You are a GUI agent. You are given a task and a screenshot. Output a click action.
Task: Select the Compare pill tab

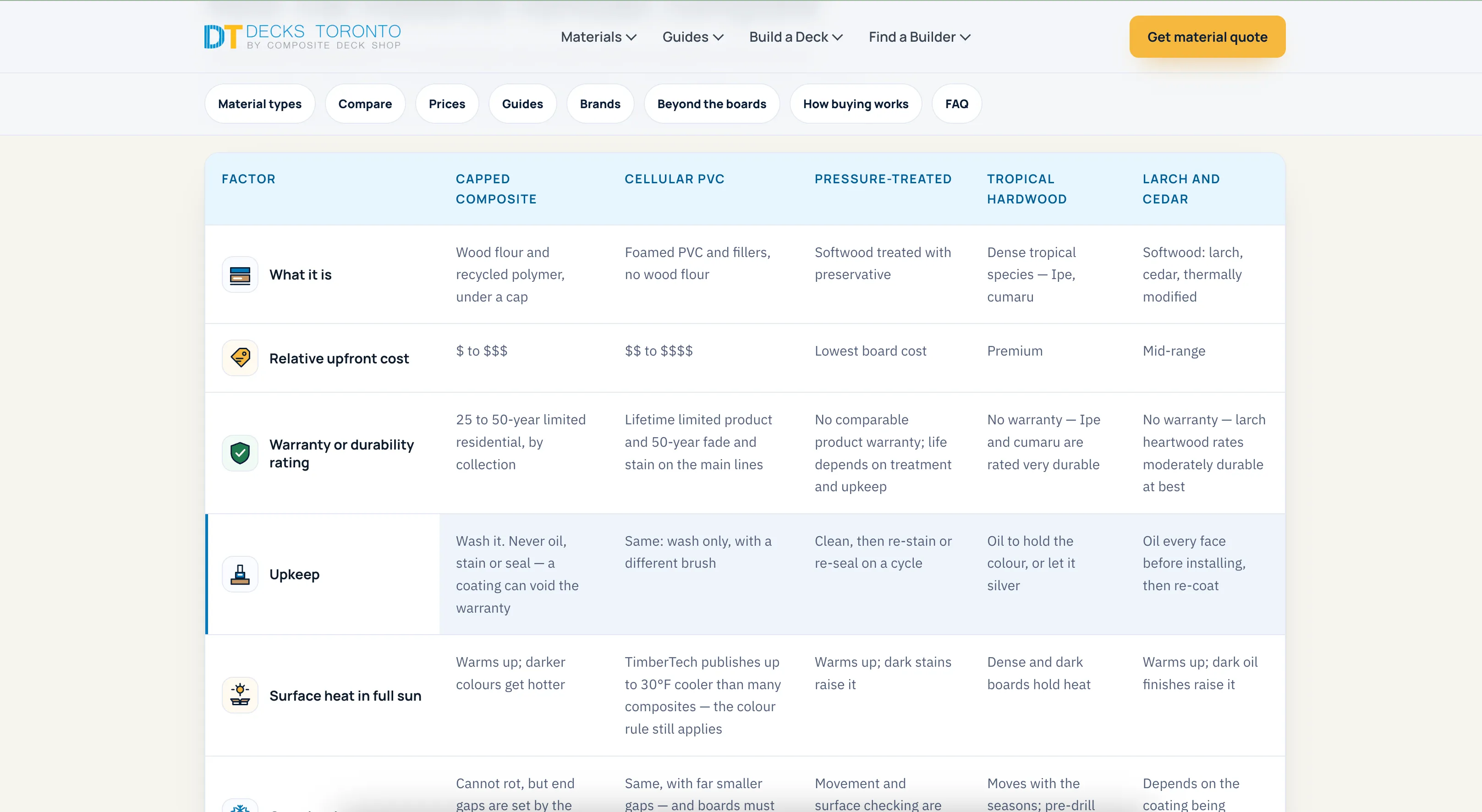365,104
